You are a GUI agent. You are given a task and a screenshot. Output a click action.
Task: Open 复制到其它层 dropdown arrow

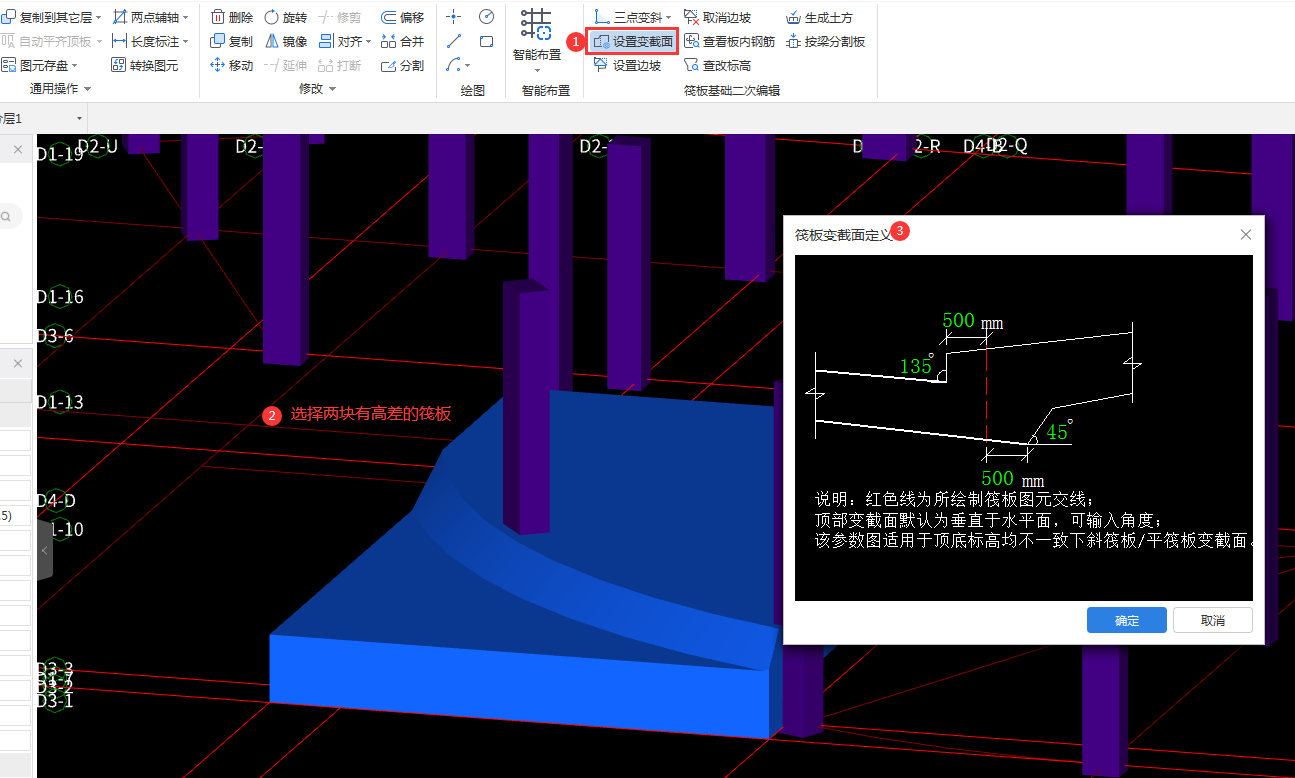98,18
